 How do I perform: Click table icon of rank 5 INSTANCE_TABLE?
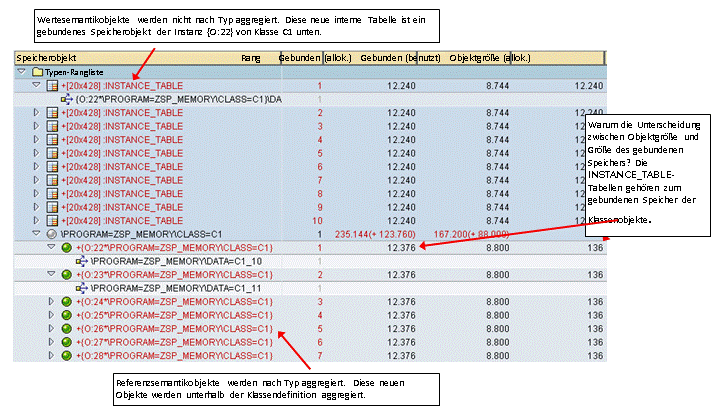[x=52, y=153]
